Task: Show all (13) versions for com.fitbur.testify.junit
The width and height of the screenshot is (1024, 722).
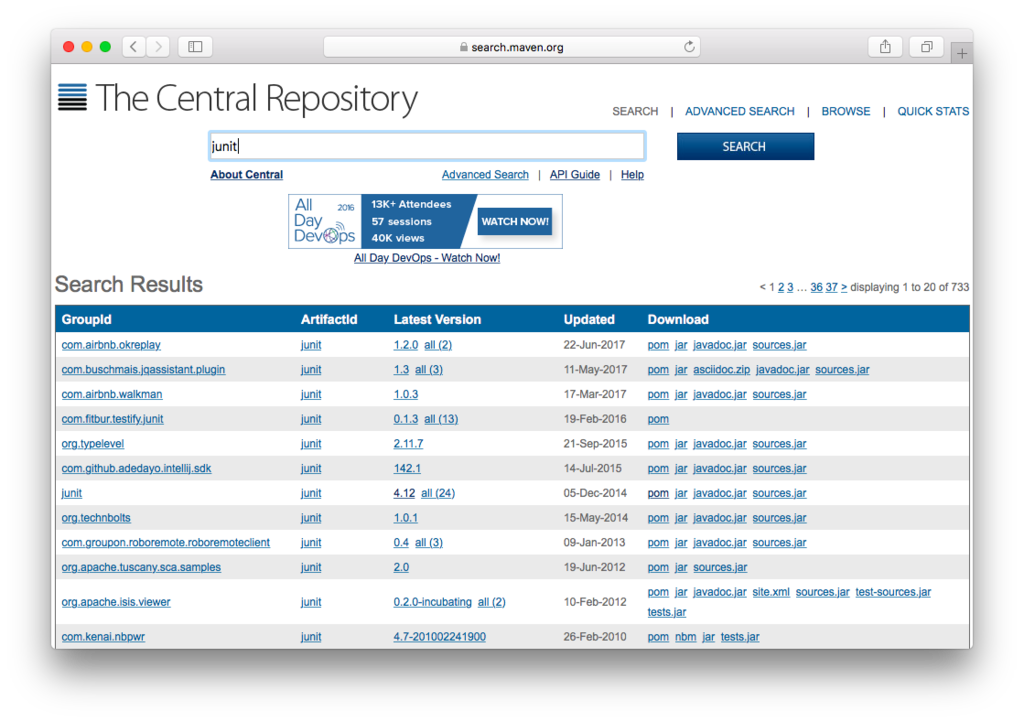Action: tap(441, 419)
